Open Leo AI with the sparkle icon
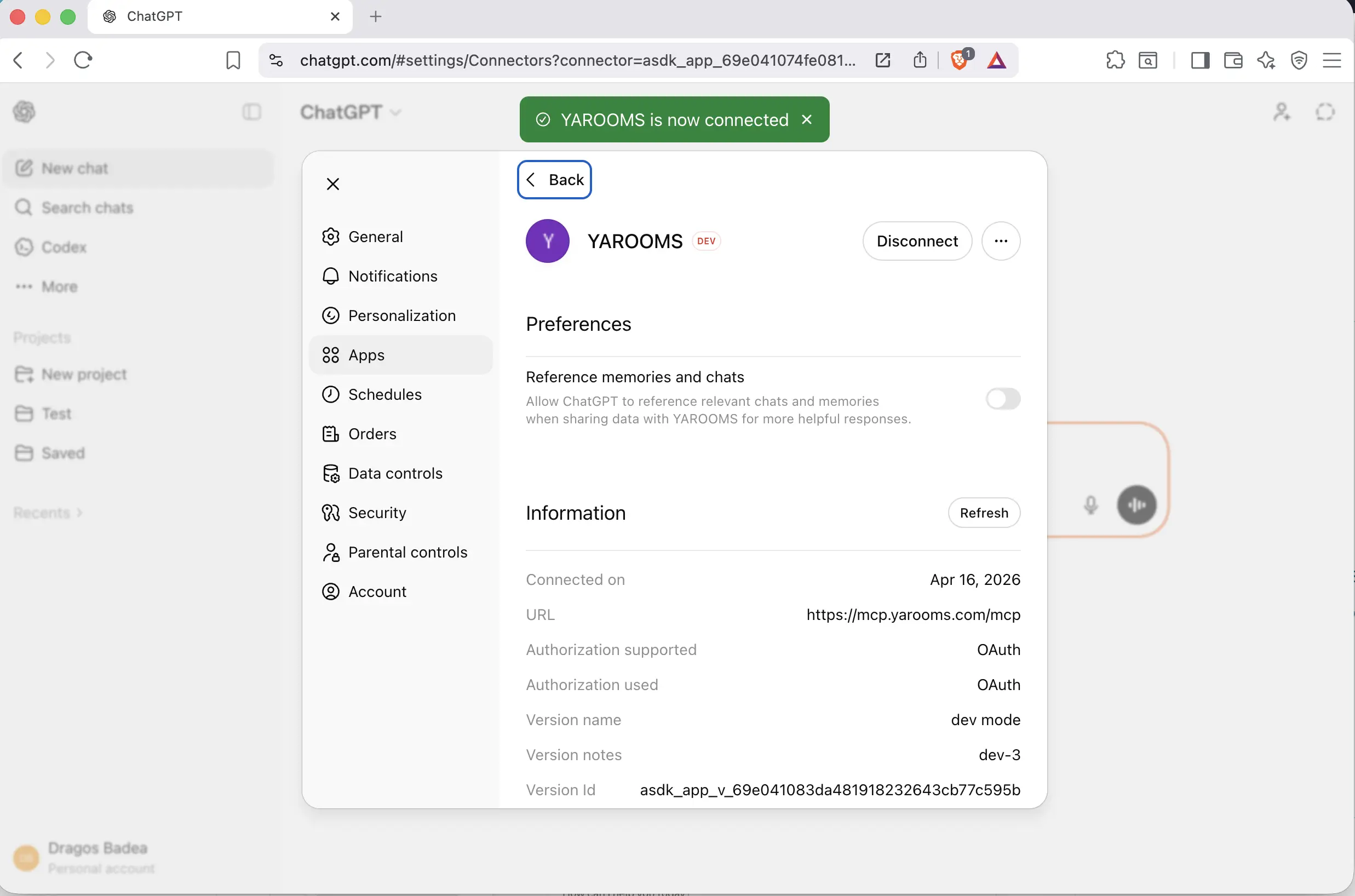Viewport: 1355px width, 896px height. [1266, 60]
